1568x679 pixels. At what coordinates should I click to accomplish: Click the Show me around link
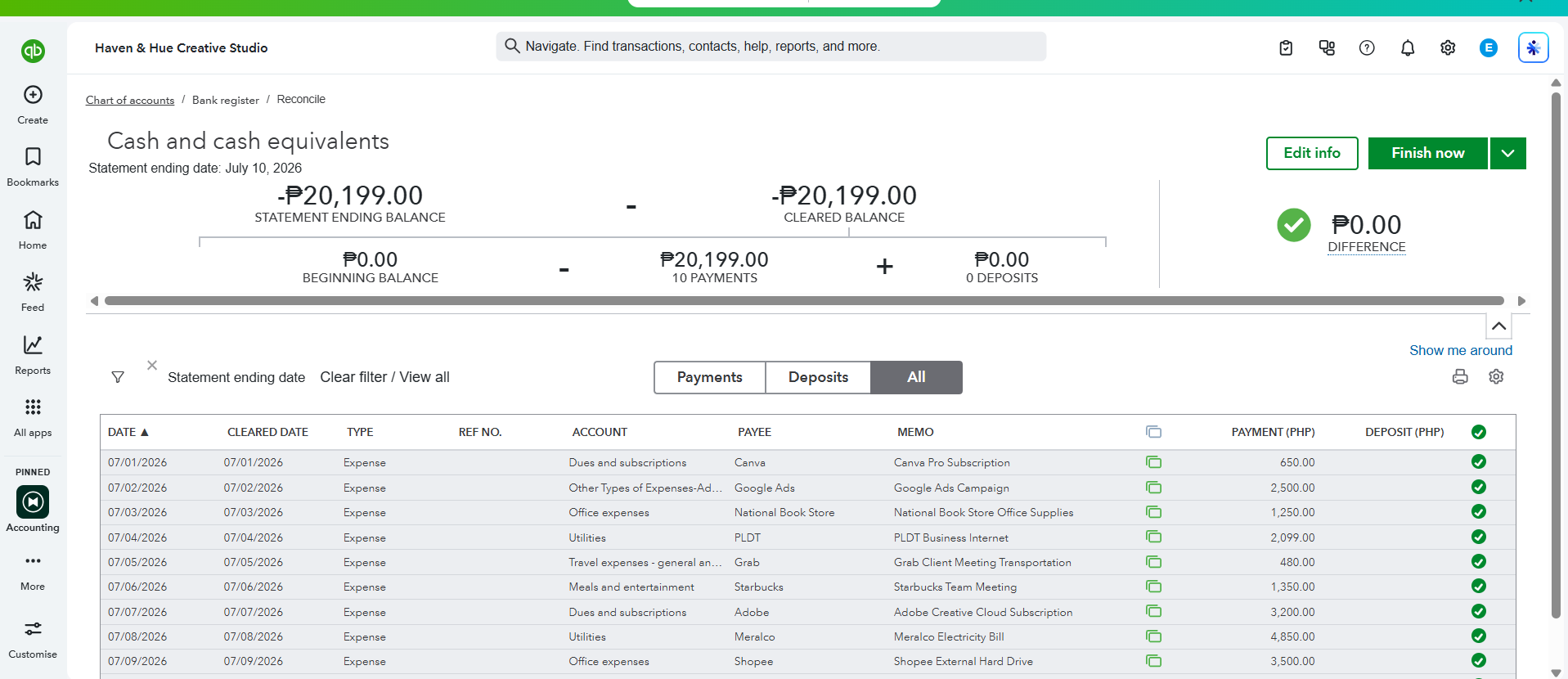(x=1461, y=350)
